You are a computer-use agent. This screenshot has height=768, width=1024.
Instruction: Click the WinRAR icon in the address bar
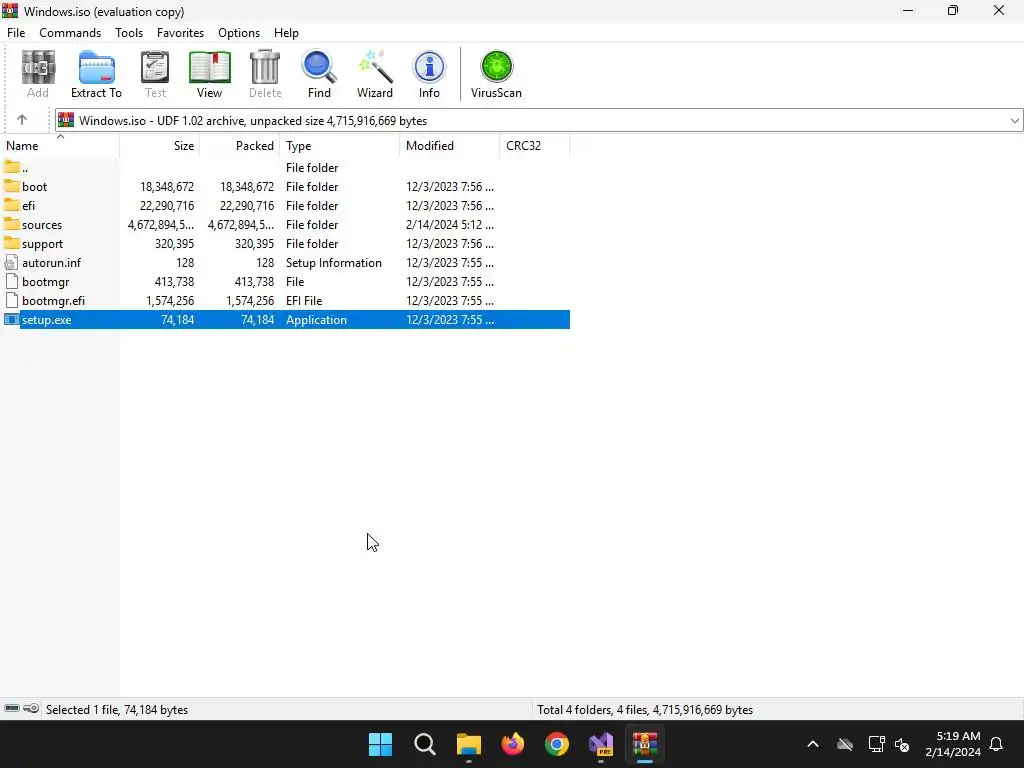pyautogui.click(x=66, y=120)
